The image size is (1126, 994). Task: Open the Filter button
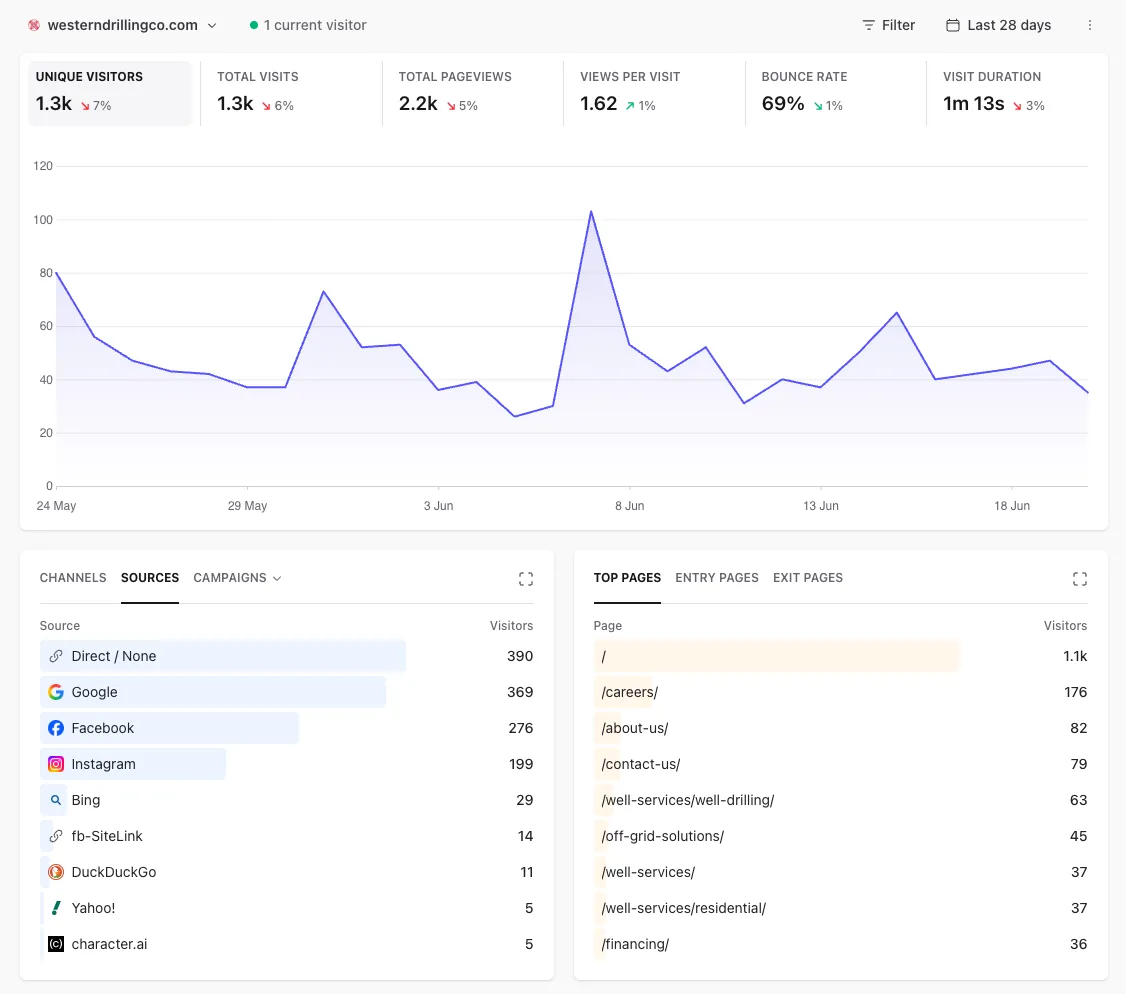(x=888, y=25)
